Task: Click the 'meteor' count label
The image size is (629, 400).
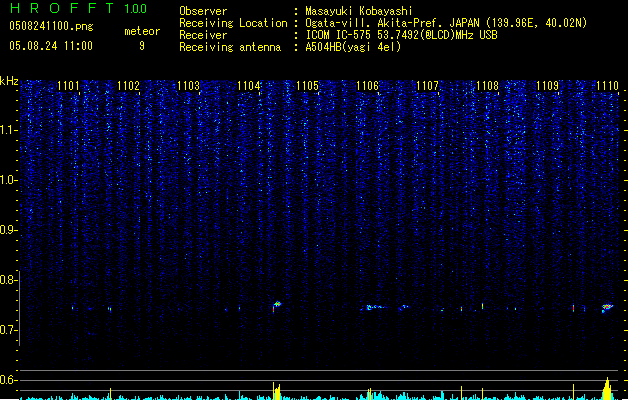Action: [x=142, y=31]
